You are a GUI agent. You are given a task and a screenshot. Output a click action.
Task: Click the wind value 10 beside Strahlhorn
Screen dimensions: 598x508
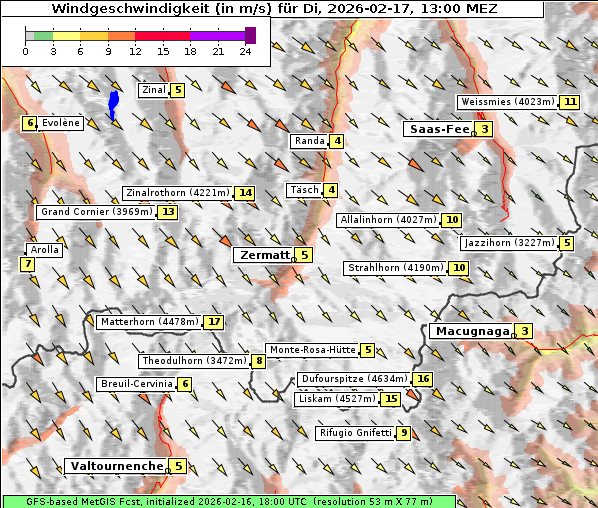459,268
